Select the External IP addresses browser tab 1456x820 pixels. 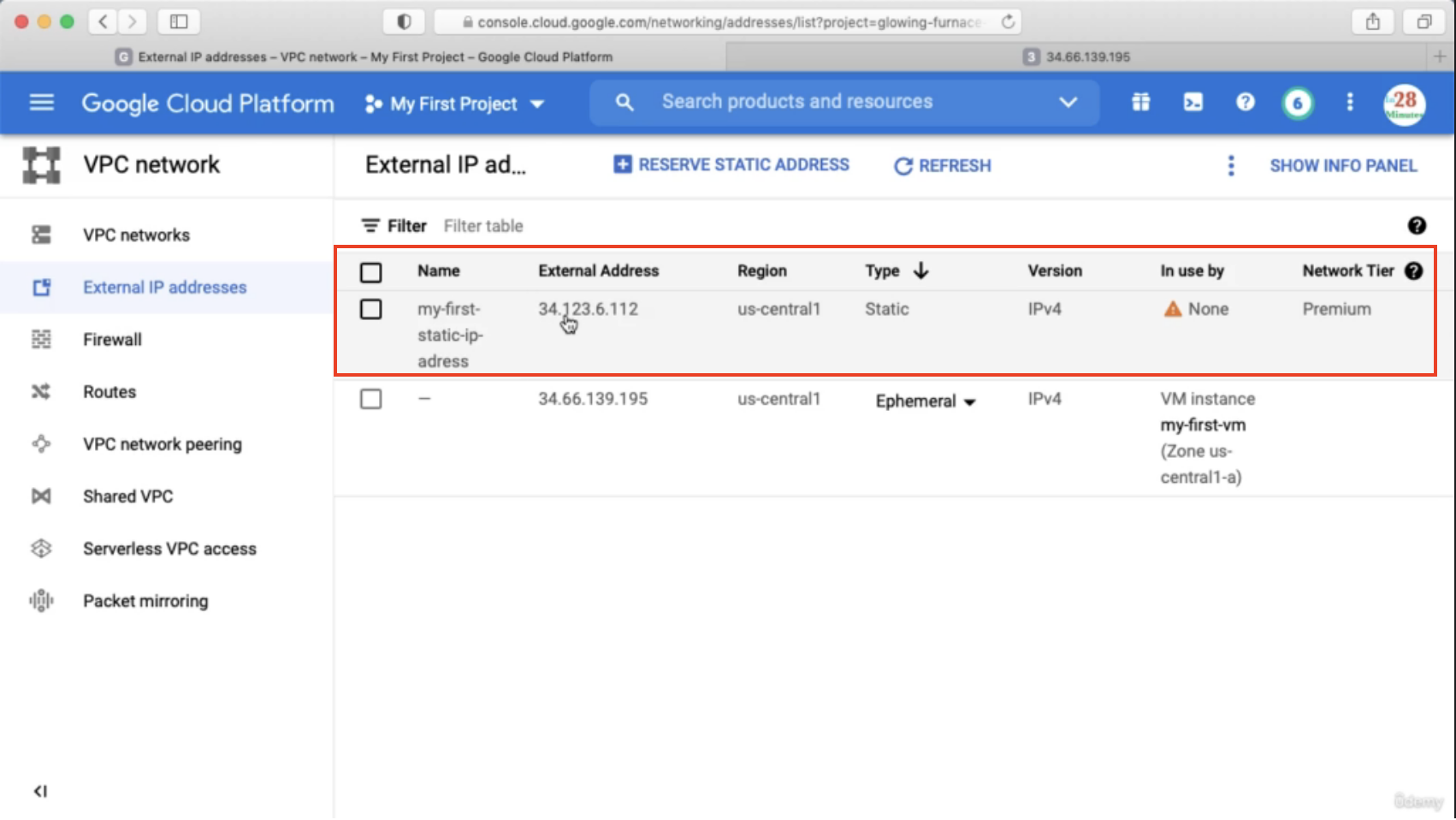(364, 56)
